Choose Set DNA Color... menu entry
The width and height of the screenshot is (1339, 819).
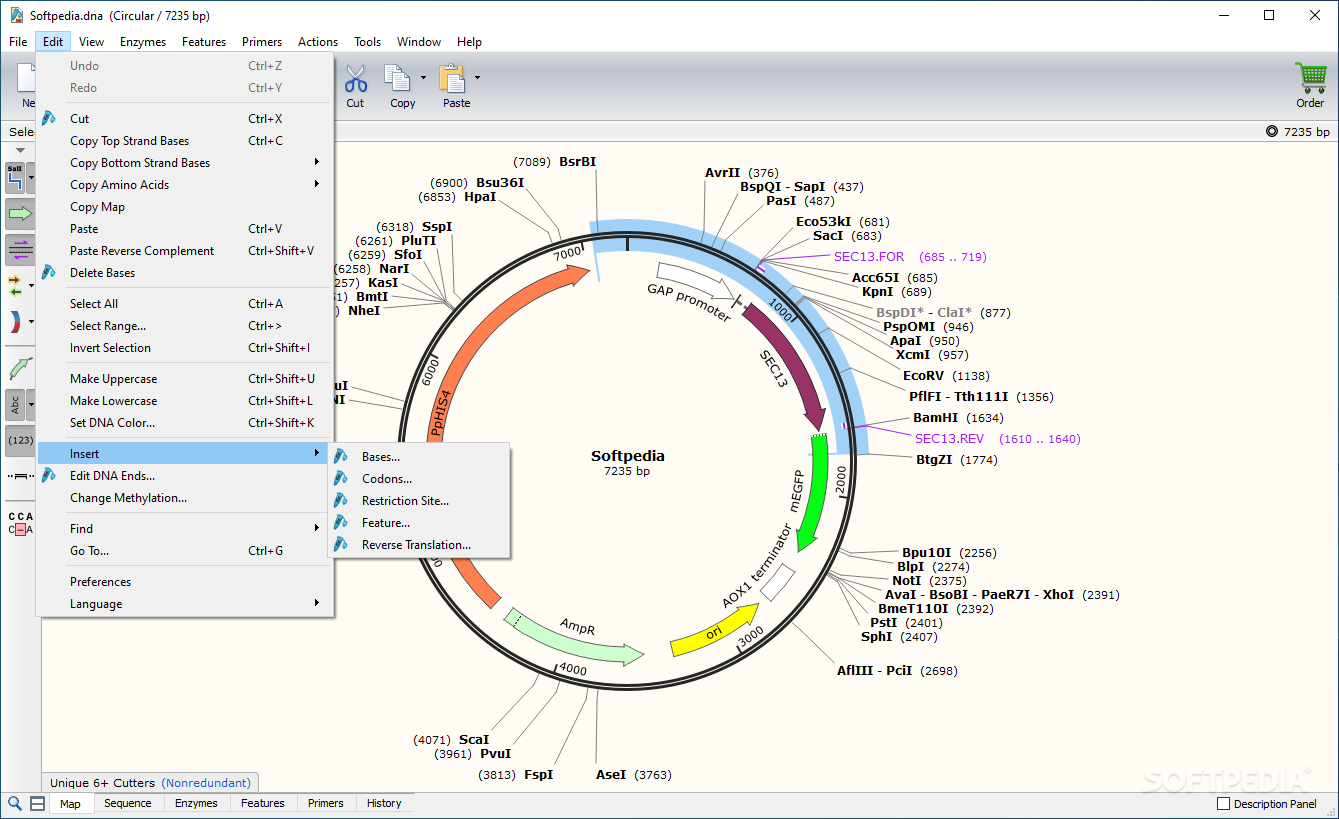pyautogui.click(x=184, y=423)
